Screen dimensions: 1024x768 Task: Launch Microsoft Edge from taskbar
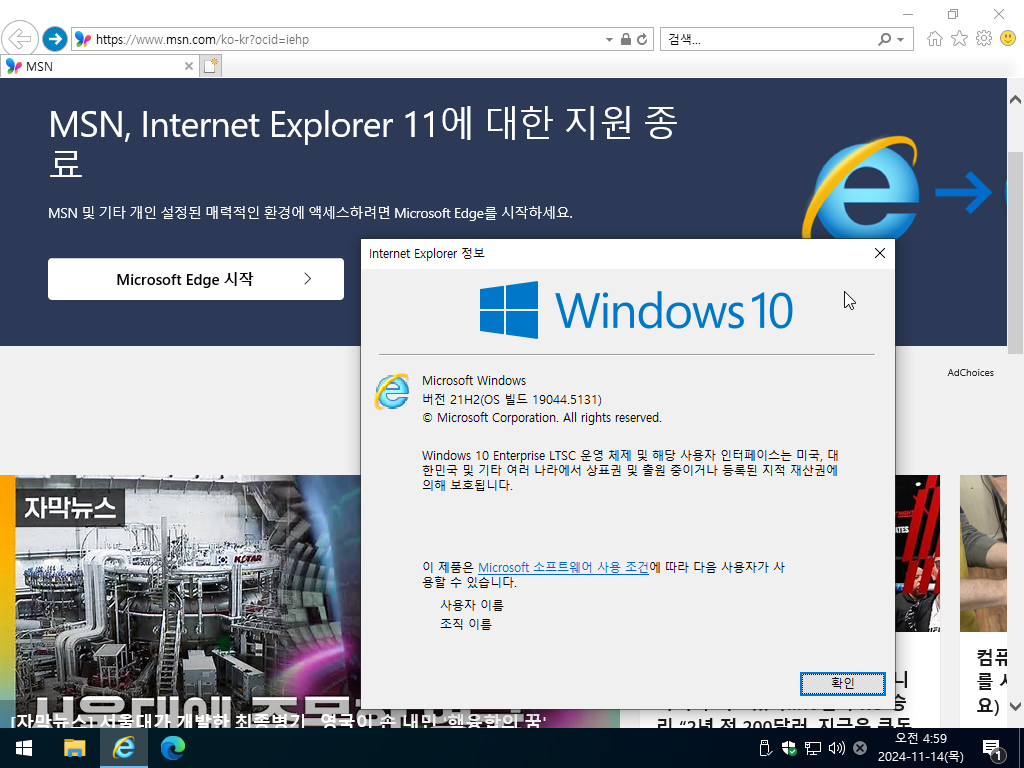172,748
